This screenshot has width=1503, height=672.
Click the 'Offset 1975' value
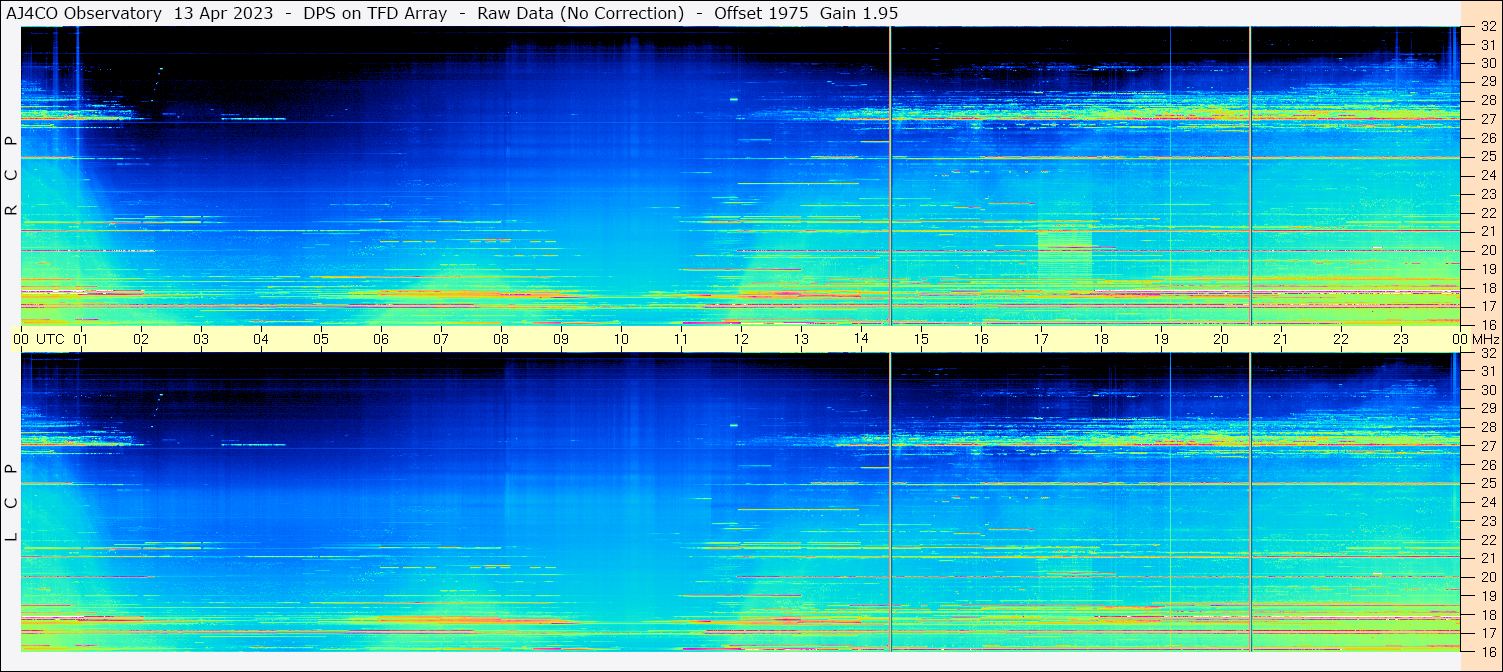(761, 13)
